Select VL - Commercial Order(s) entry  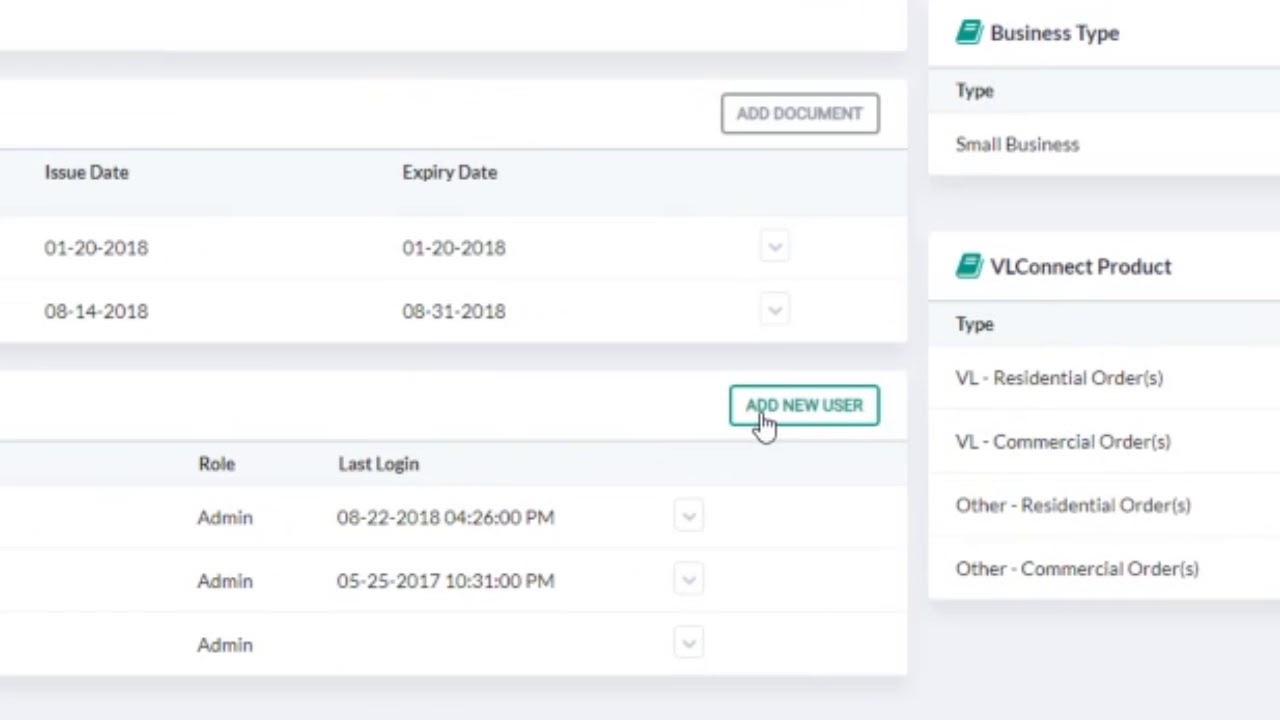coord(1063,441)
